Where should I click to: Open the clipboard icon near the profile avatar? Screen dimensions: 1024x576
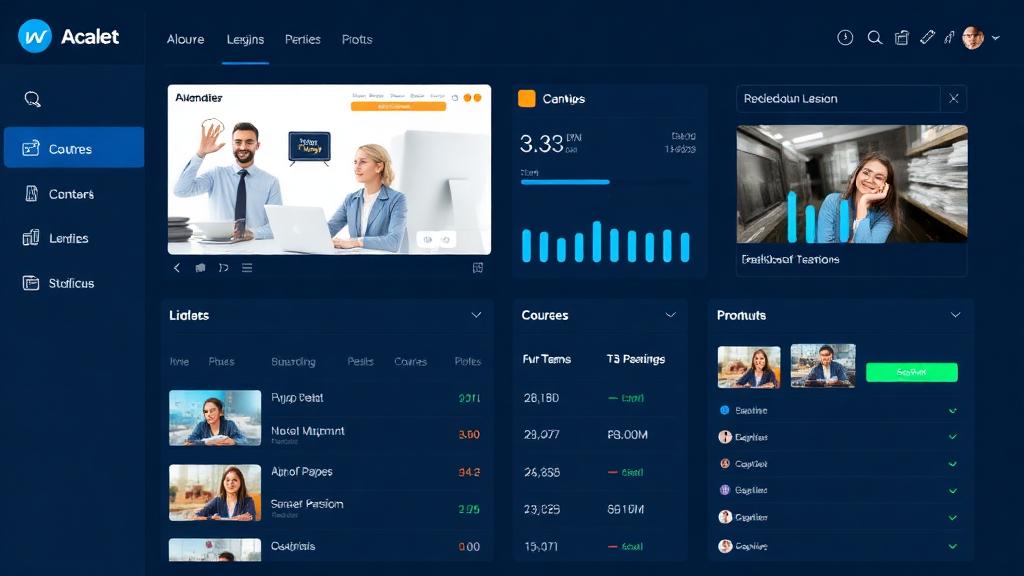pyautogui.click(x=901, y=37)
